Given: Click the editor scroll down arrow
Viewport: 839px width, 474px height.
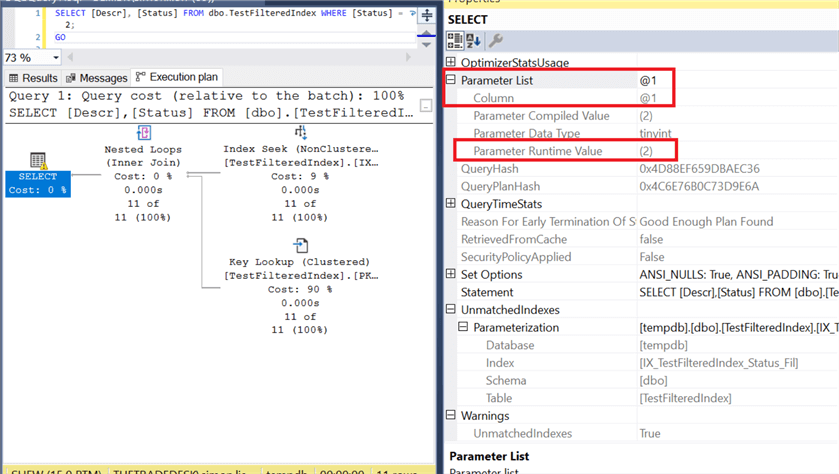Looking at the screenshot, I should click(x=426, y=45).
